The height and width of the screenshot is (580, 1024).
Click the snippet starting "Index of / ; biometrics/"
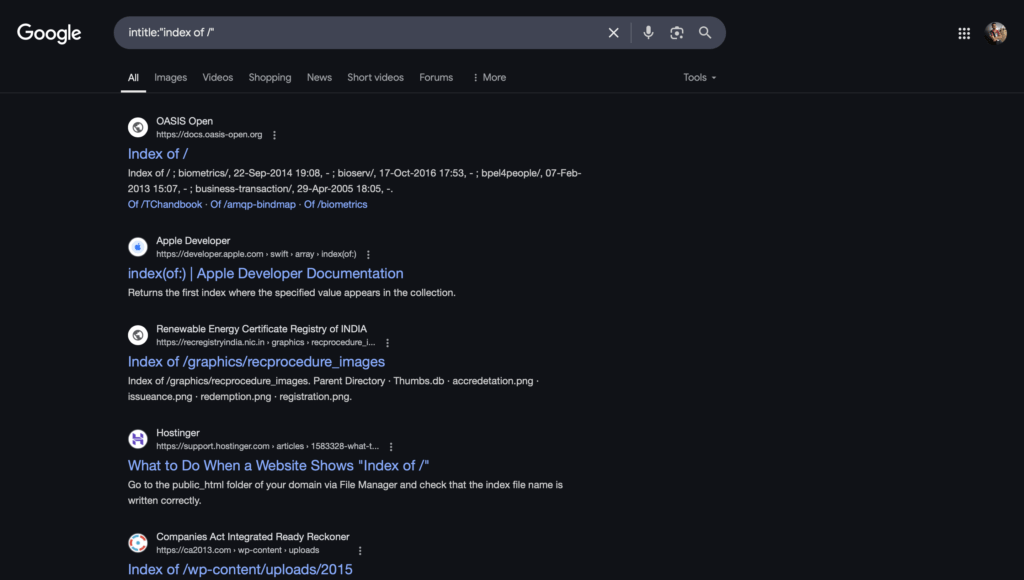point(355,181)
